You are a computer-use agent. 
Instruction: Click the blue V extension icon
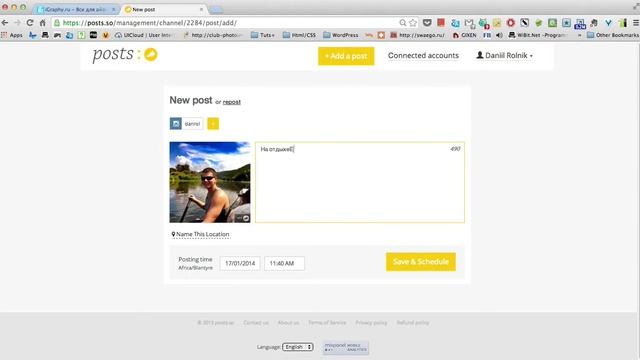608,23
